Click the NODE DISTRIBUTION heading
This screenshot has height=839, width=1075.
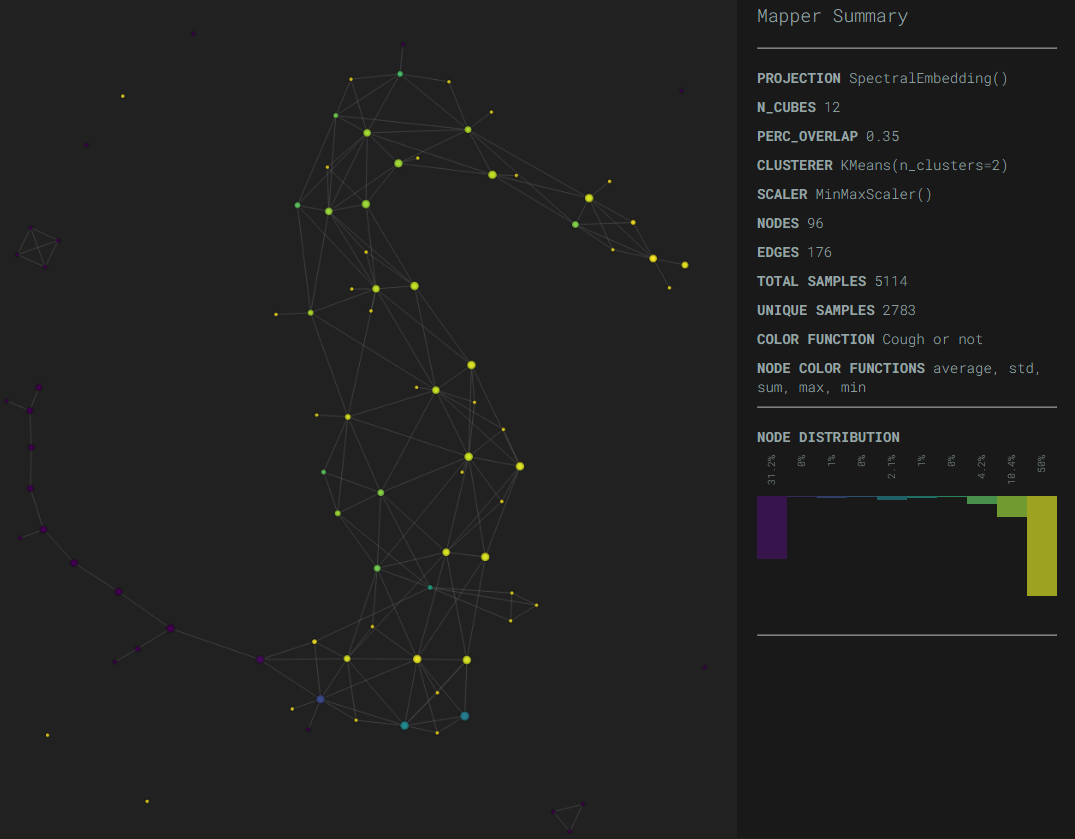(828, 437)
